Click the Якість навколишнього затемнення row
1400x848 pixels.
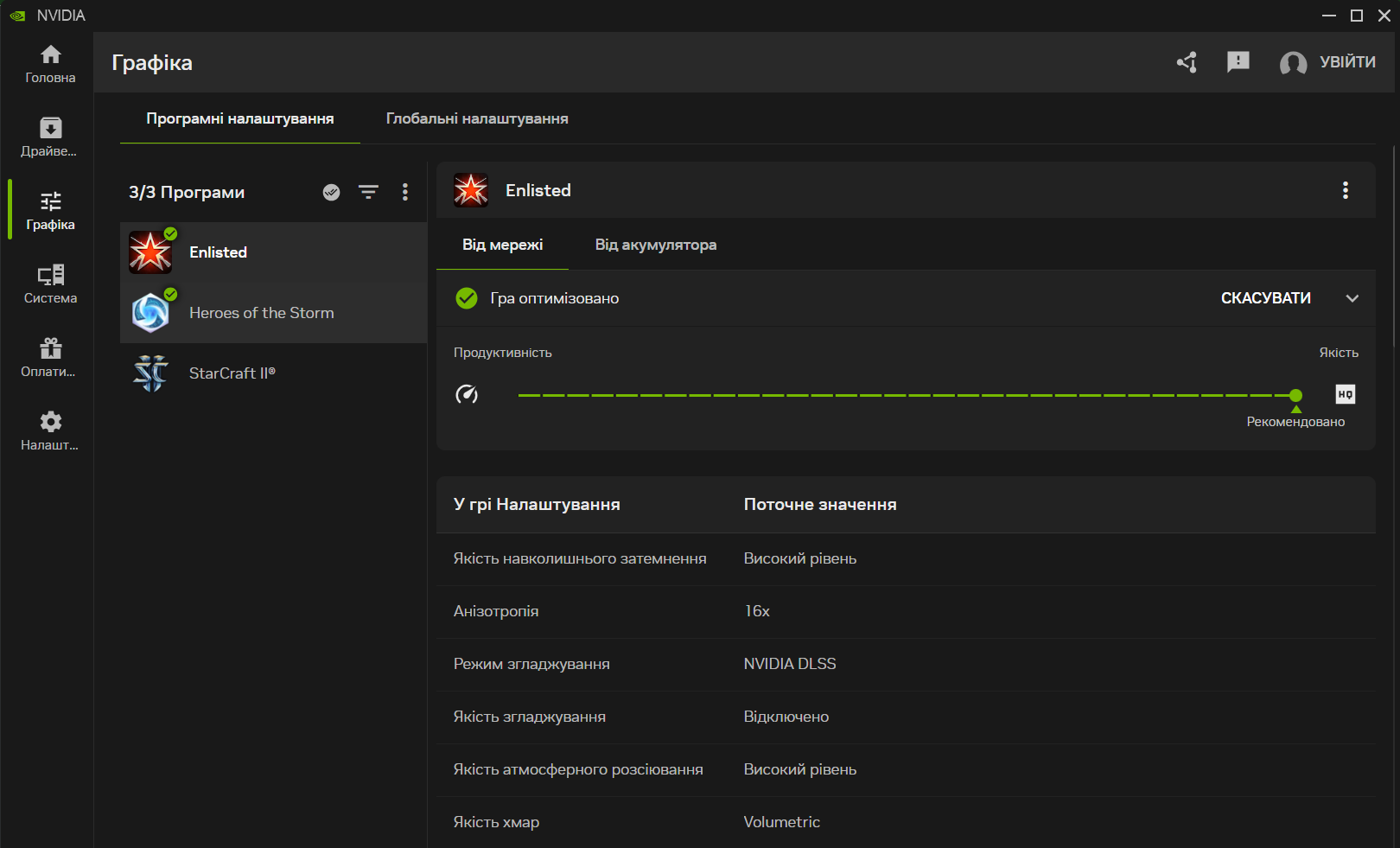tap(906, 559)
